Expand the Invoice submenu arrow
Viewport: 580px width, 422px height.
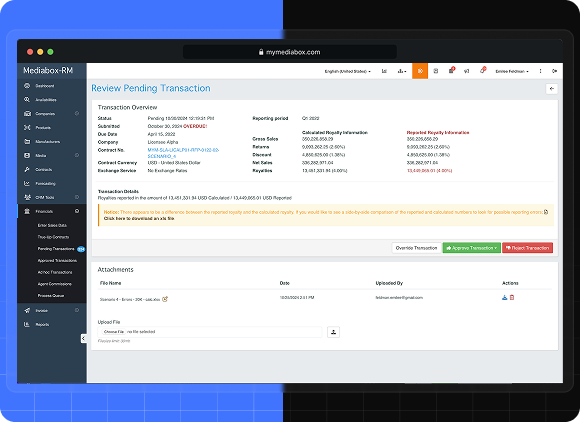point(77,310)
